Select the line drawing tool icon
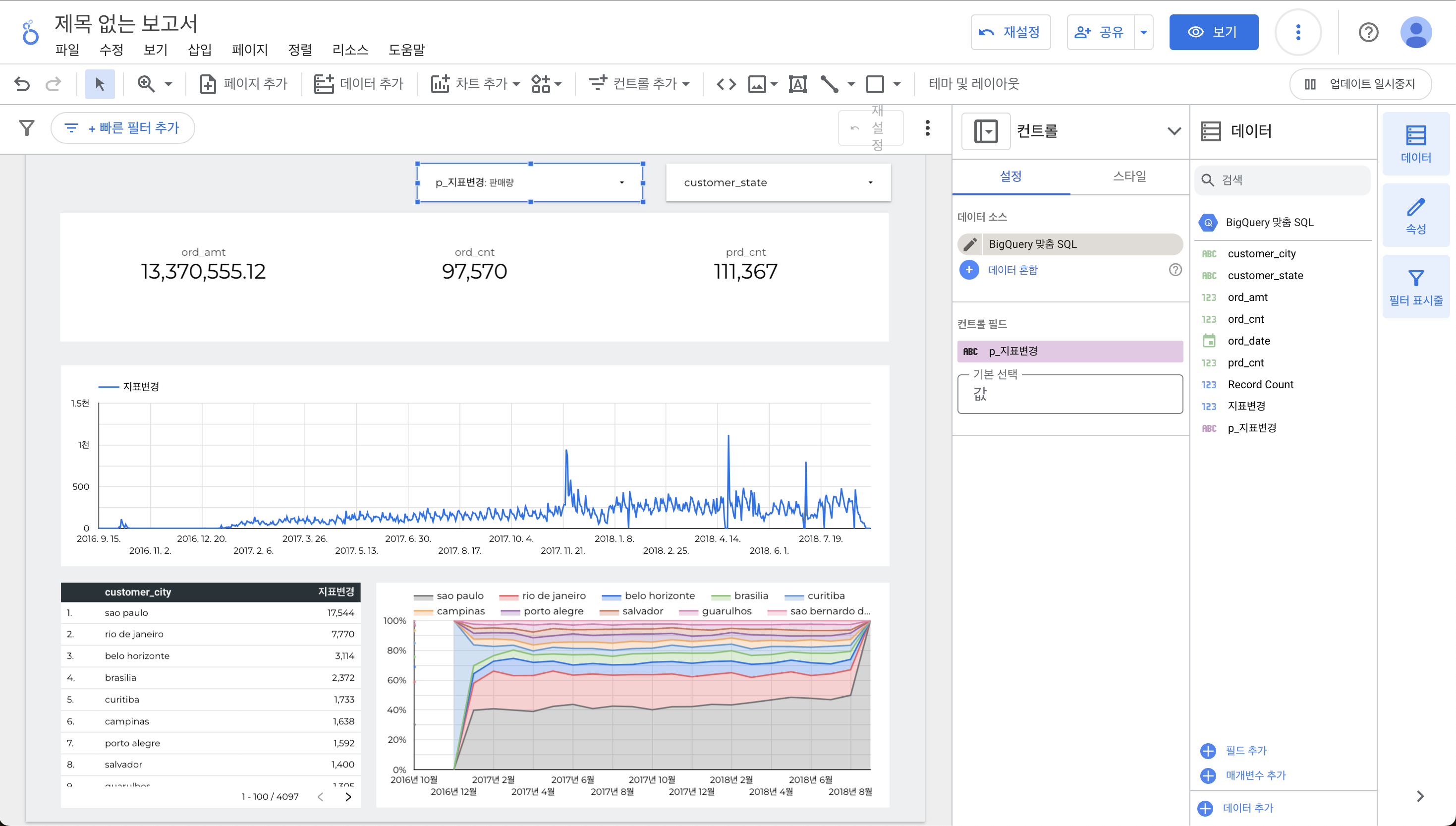This screenshot has height=826, width=1456. coord(829,84)
